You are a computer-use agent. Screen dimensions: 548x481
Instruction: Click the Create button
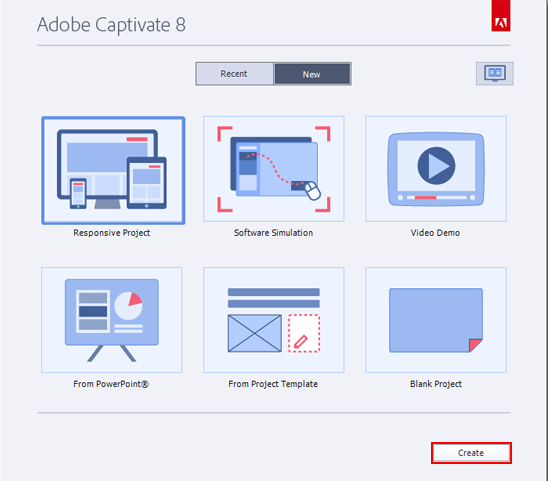click(471, 453)
